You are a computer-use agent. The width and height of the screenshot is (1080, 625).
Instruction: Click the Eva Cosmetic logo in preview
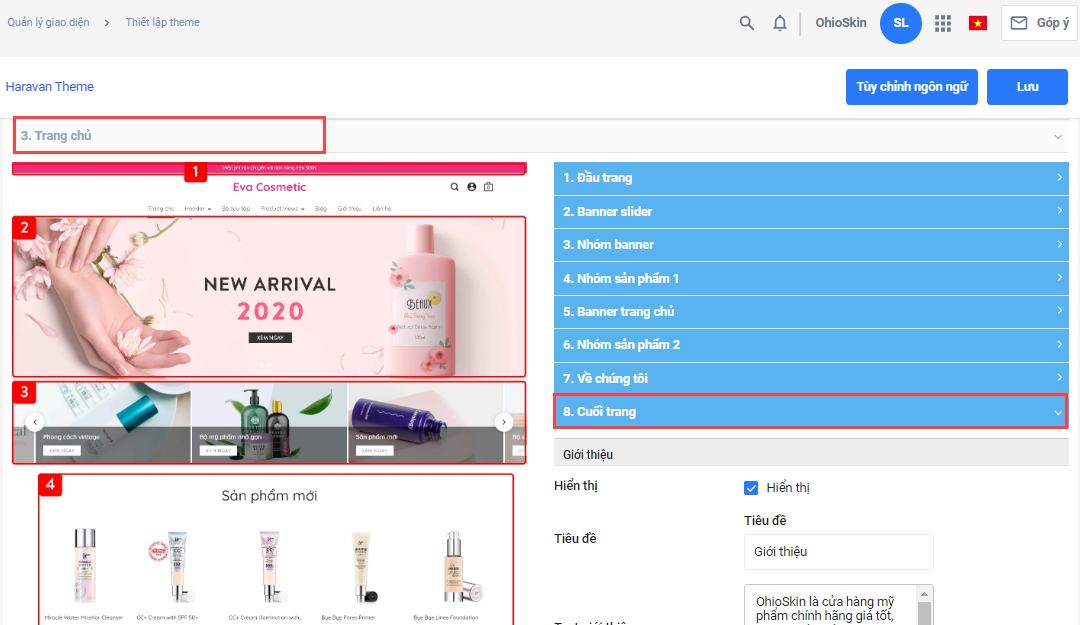[269, 187]
